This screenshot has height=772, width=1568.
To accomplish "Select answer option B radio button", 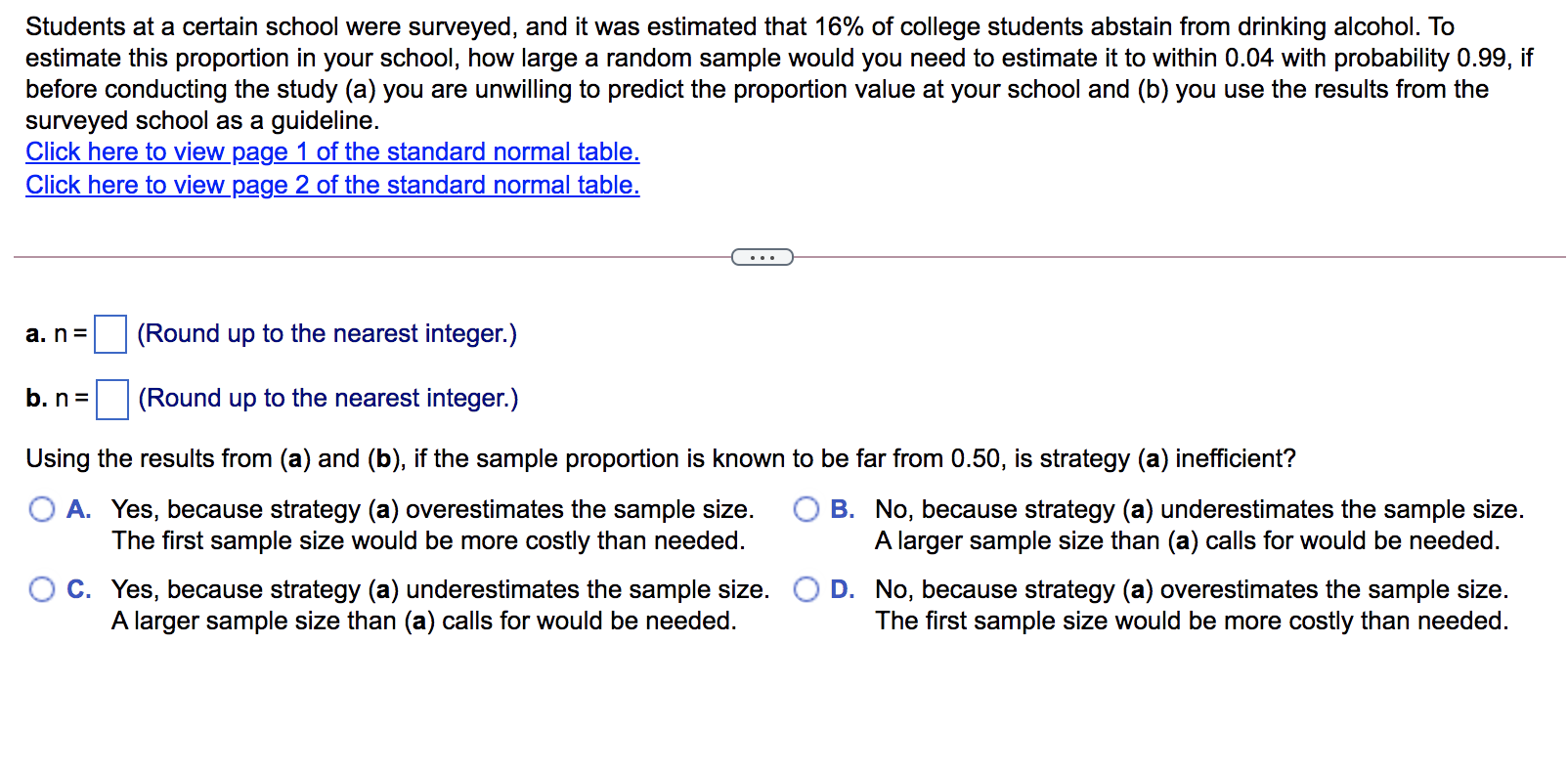I will pos(806,509).
